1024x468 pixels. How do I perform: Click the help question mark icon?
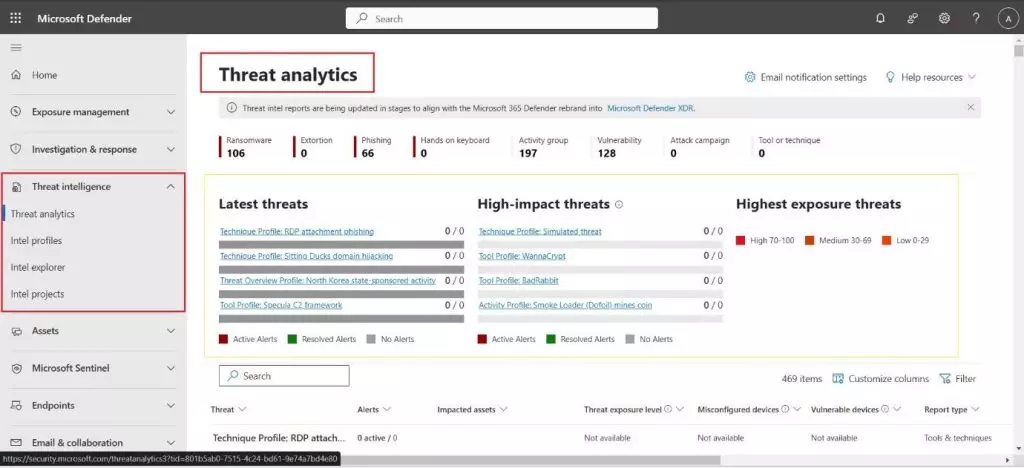coord(975,18)
